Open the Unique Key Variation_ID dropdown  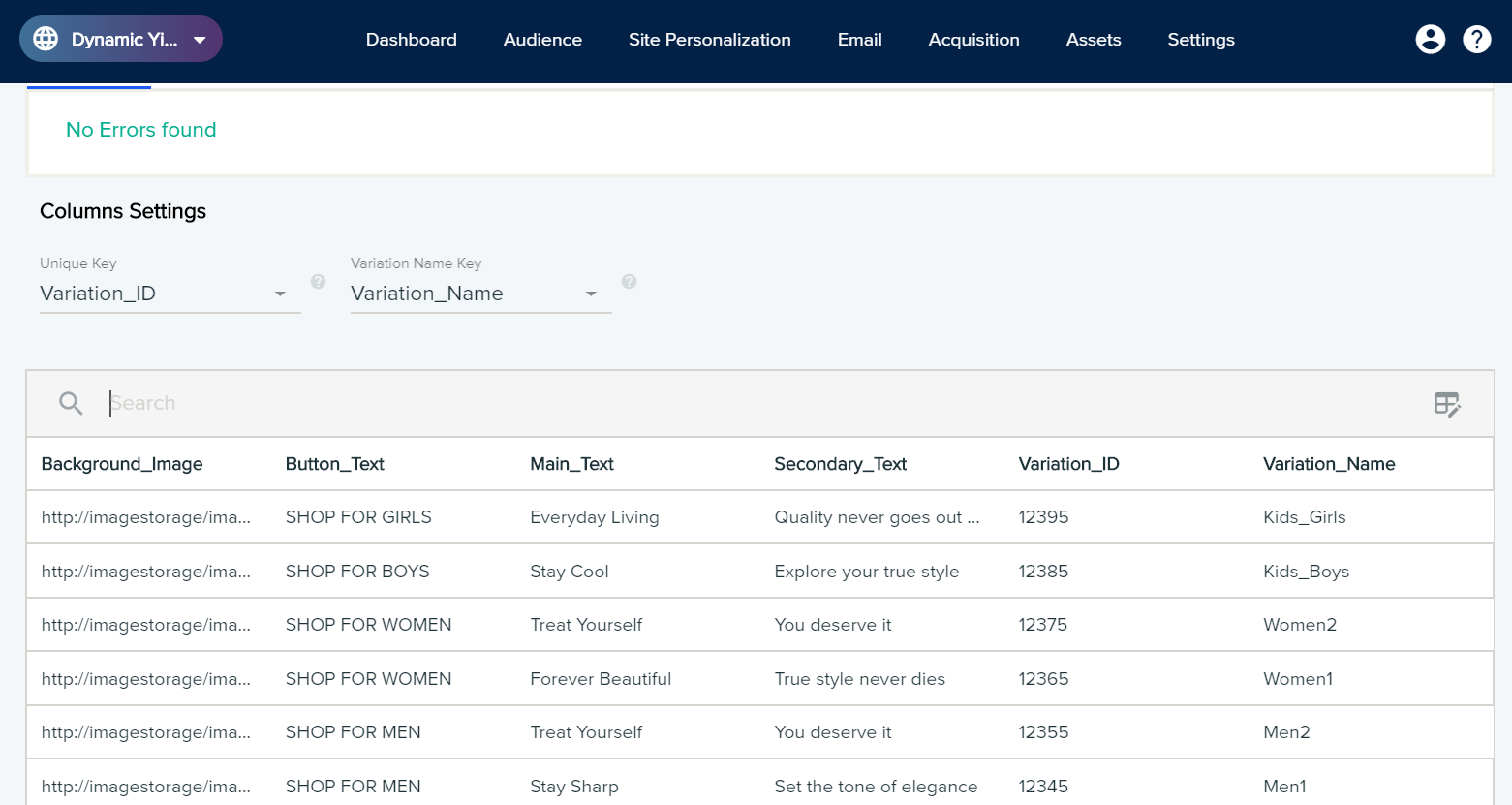[170, 294]
